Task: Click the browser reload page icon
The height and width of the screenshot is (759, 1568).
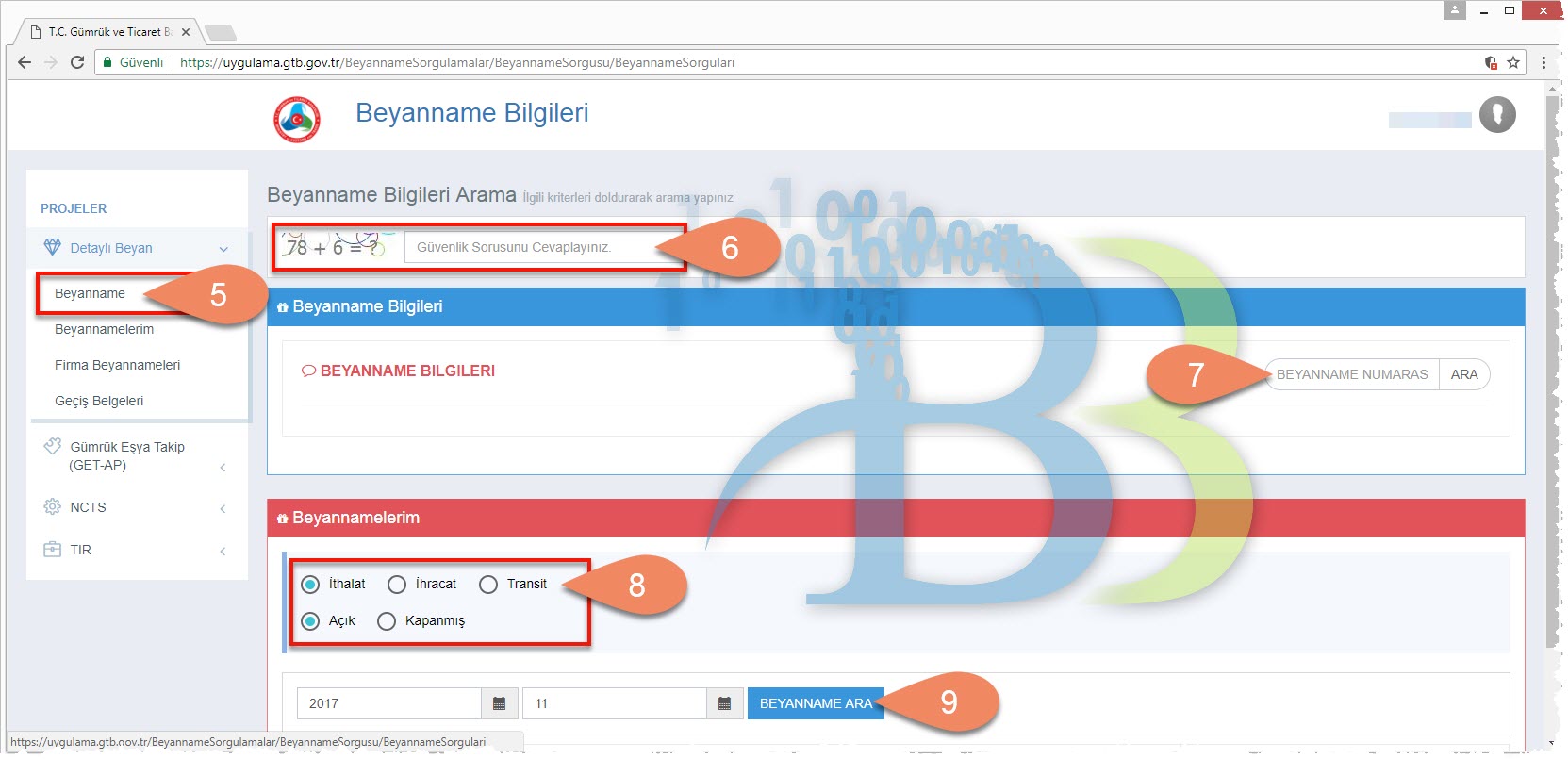Action: [x=77, y=62]
